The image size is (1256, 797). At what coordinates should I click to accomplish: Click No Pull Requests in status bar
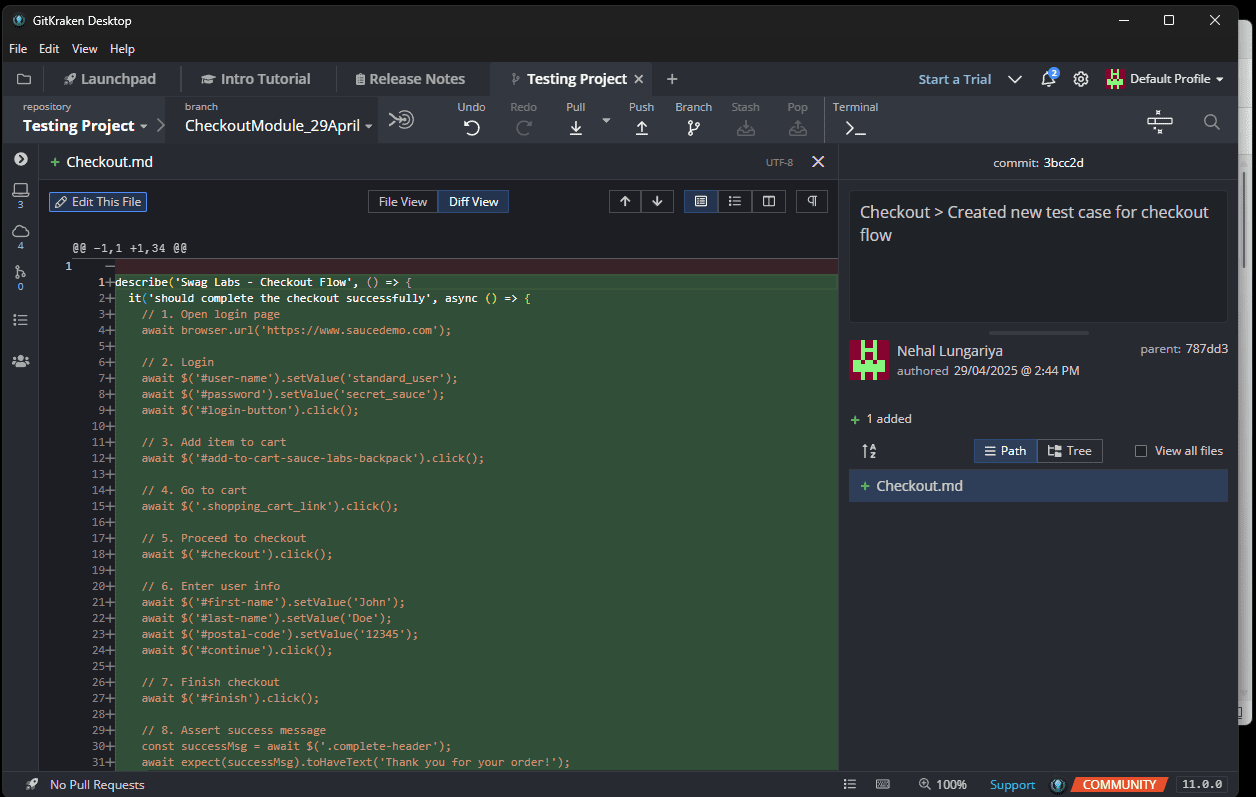[97, 785]
